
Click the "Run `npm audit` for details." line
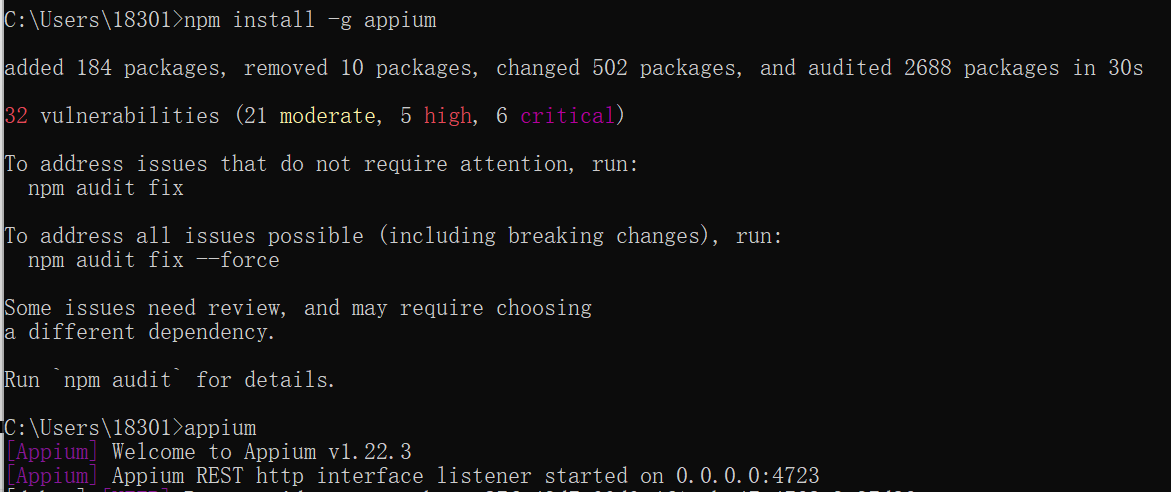coord(170,380)
